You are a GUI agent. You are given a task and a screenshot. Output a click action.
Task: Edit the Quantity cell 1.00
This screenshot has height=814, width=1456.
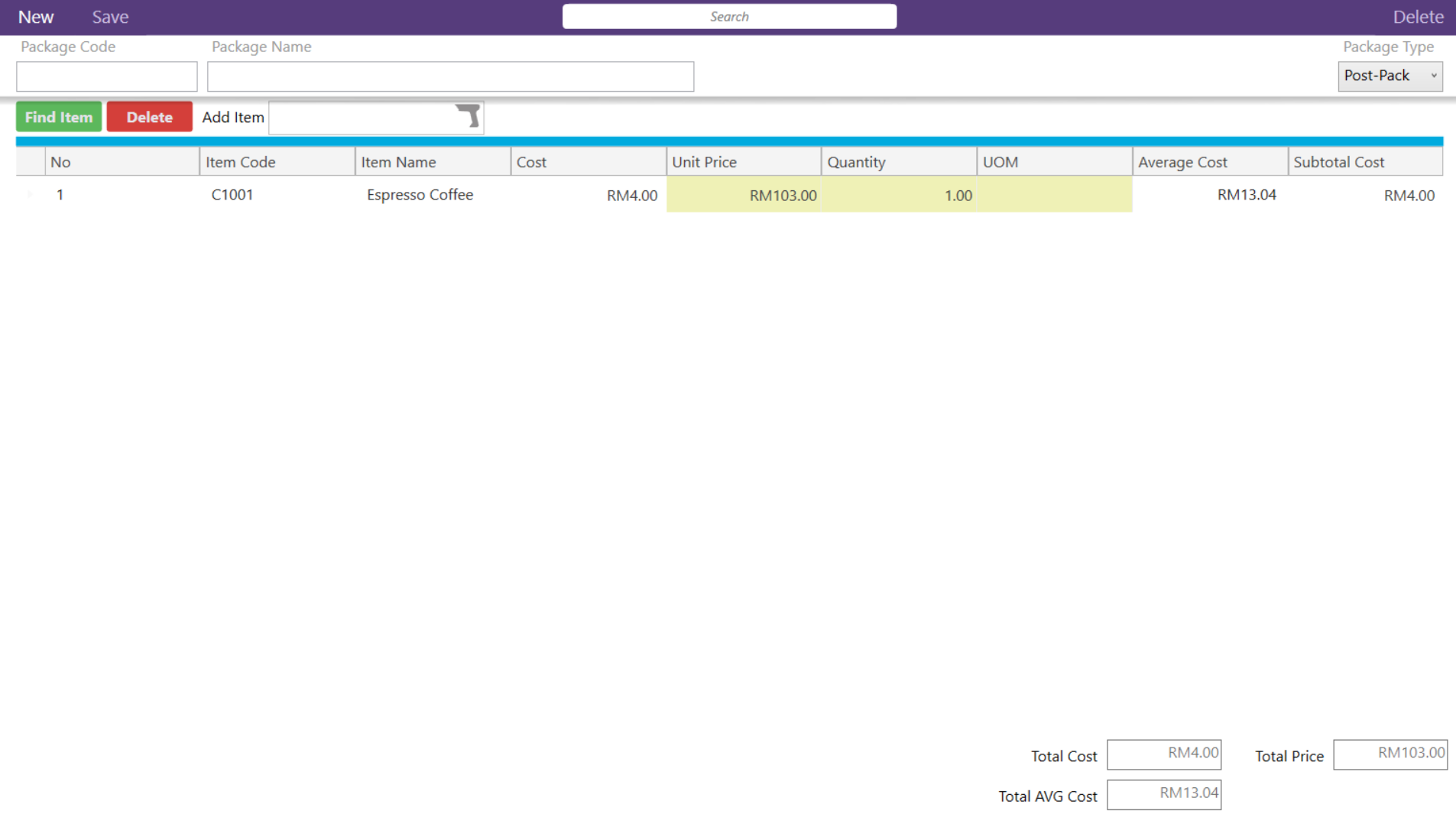tap(899, 195)
